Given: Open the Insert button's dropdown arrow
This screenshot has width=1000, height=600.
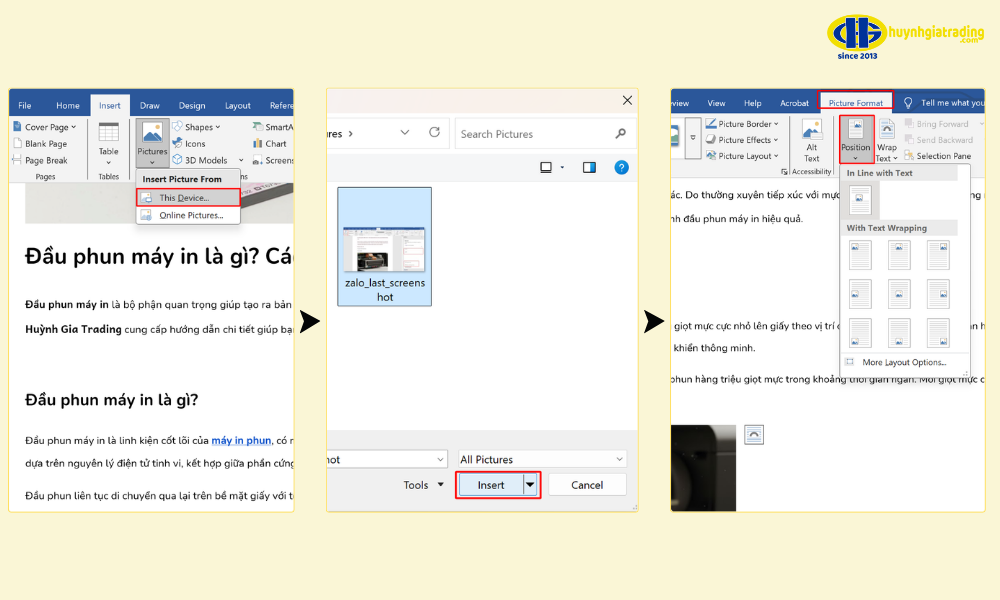Looking at the screenshot, I should pos(531,485).
